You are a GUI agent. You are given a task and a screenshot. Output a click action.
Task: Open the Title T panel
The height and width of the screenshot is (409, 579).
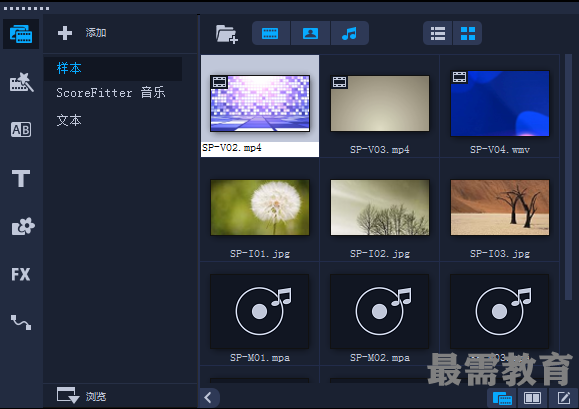21,178
